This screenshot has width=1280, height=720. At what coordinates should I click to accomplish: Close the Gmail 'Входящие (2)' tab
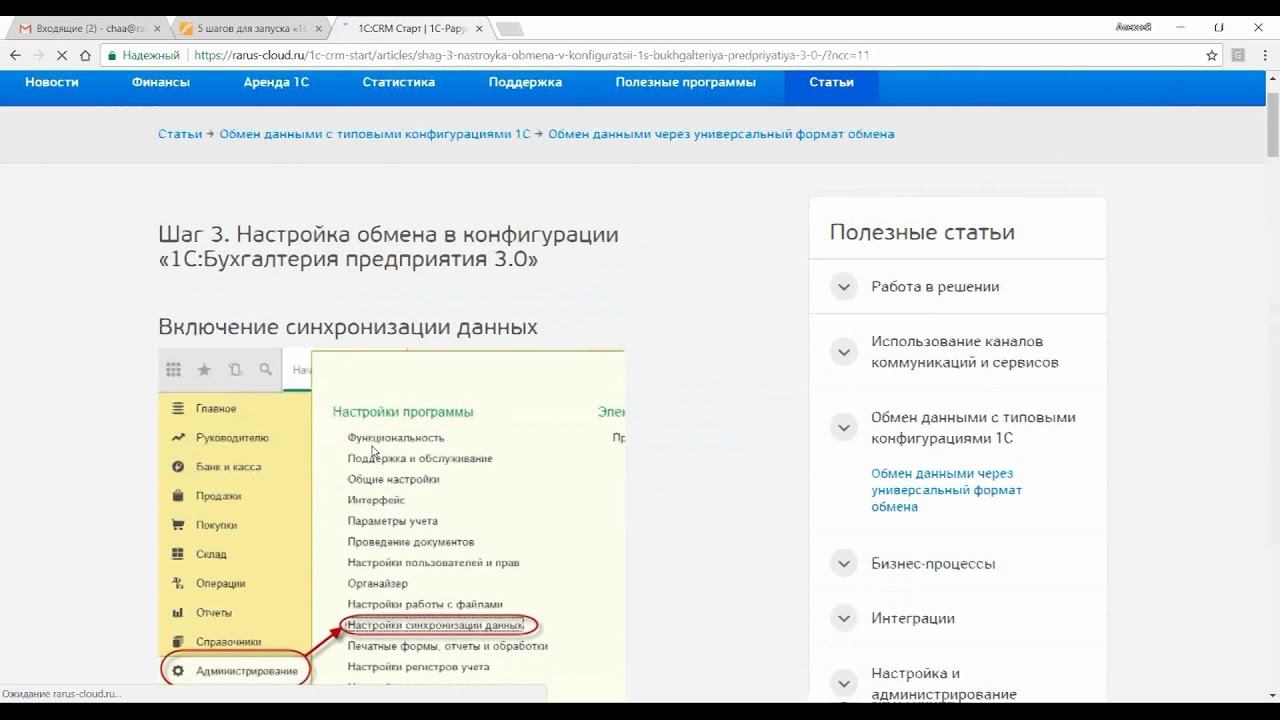pyautogui.click(x=159, y=29)
